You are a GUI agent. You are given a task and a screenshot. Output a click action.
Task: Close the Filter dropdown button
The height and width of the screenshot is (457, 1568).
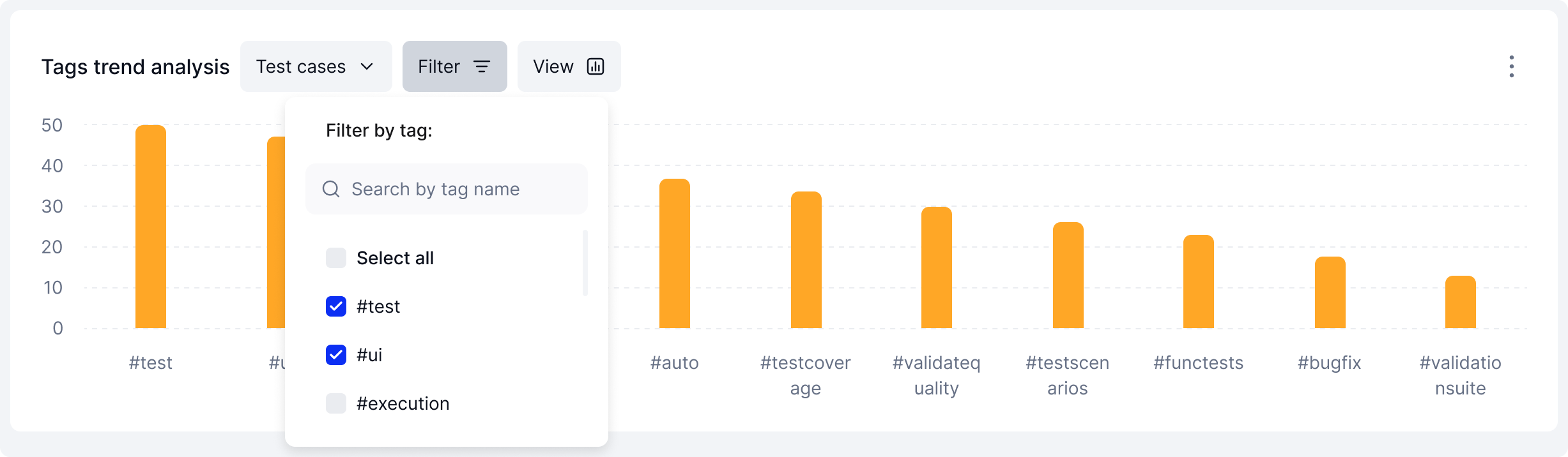[454, 66]
